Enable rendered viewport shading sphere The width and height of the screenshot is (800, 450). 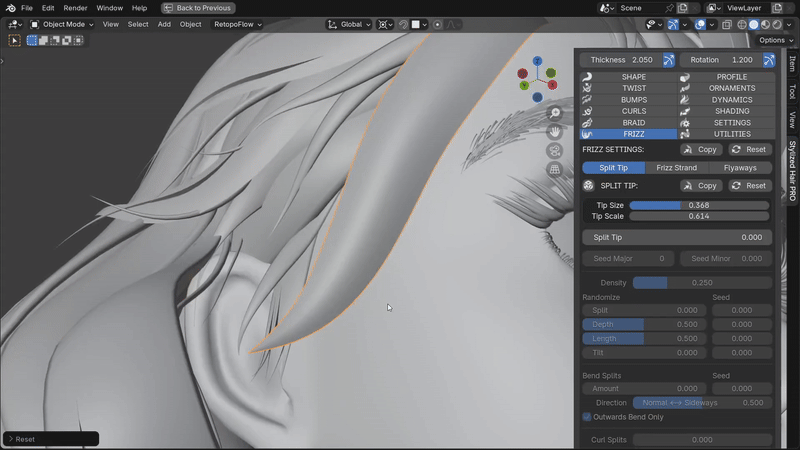pyautogui.click(x=777, y=24)
